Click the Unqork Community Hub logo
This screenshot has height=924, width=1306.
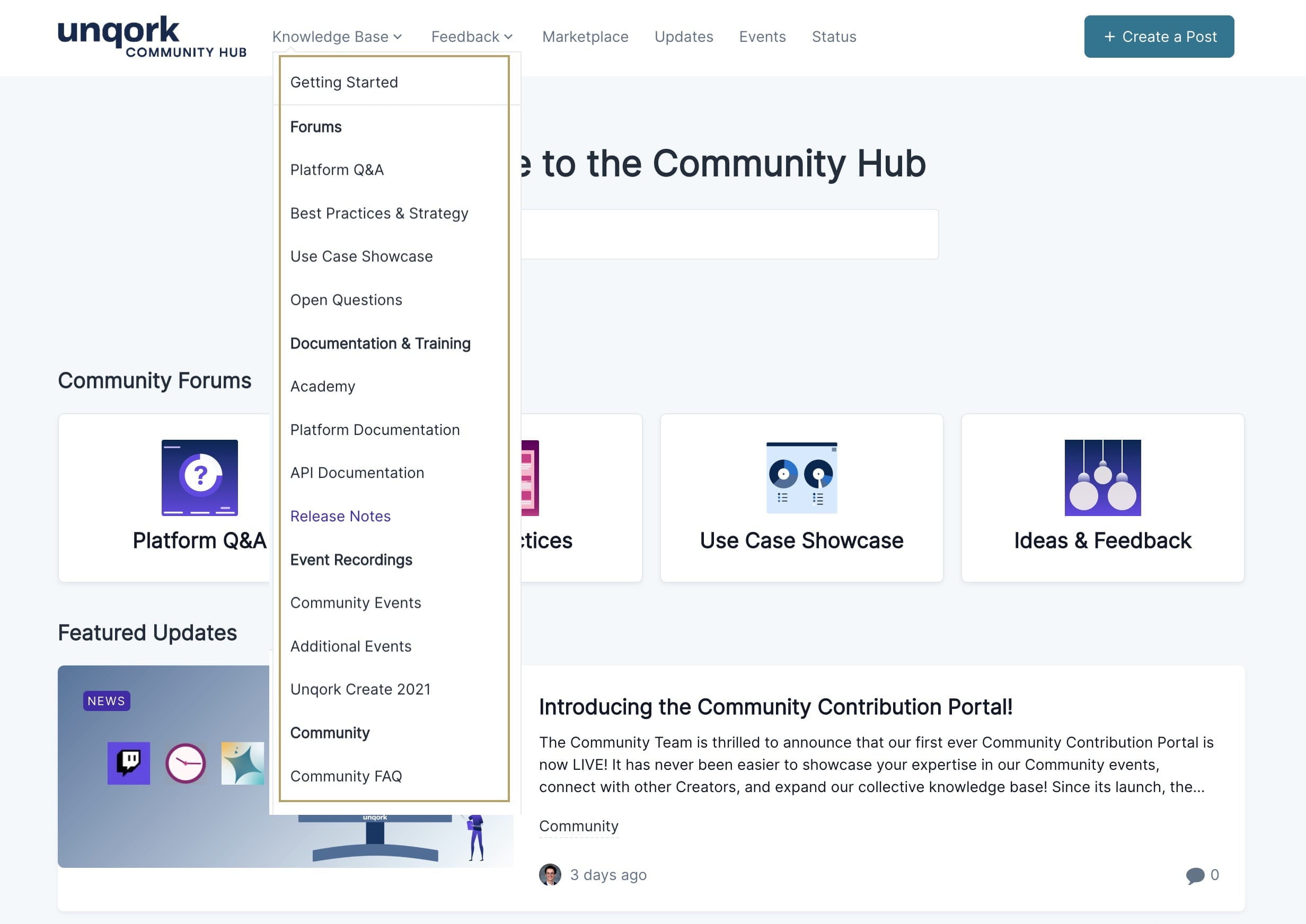[x=153, y=37]
